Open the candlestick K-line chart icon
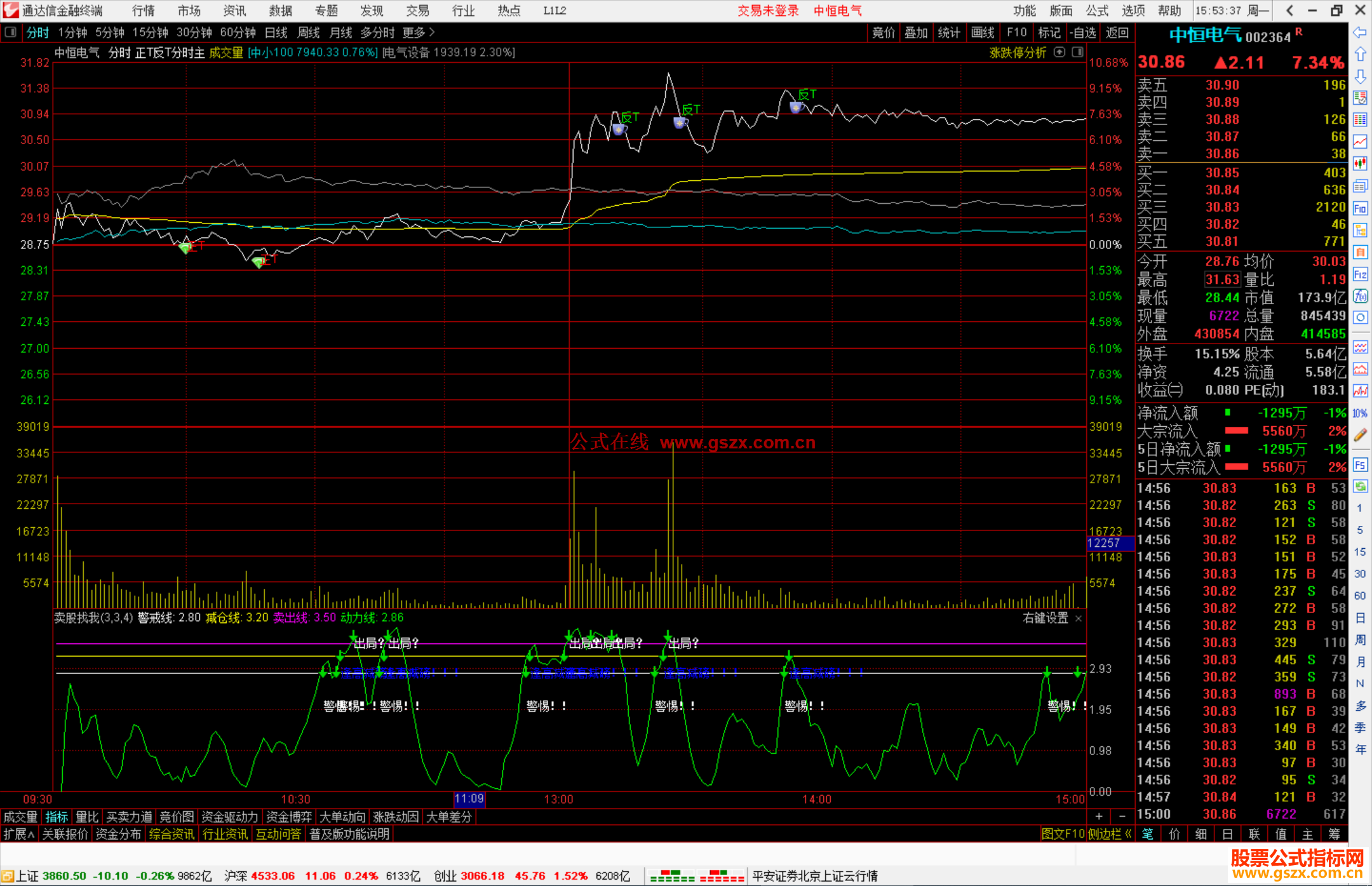Screen dimensions: 1372x886 tap(1360, 164)
